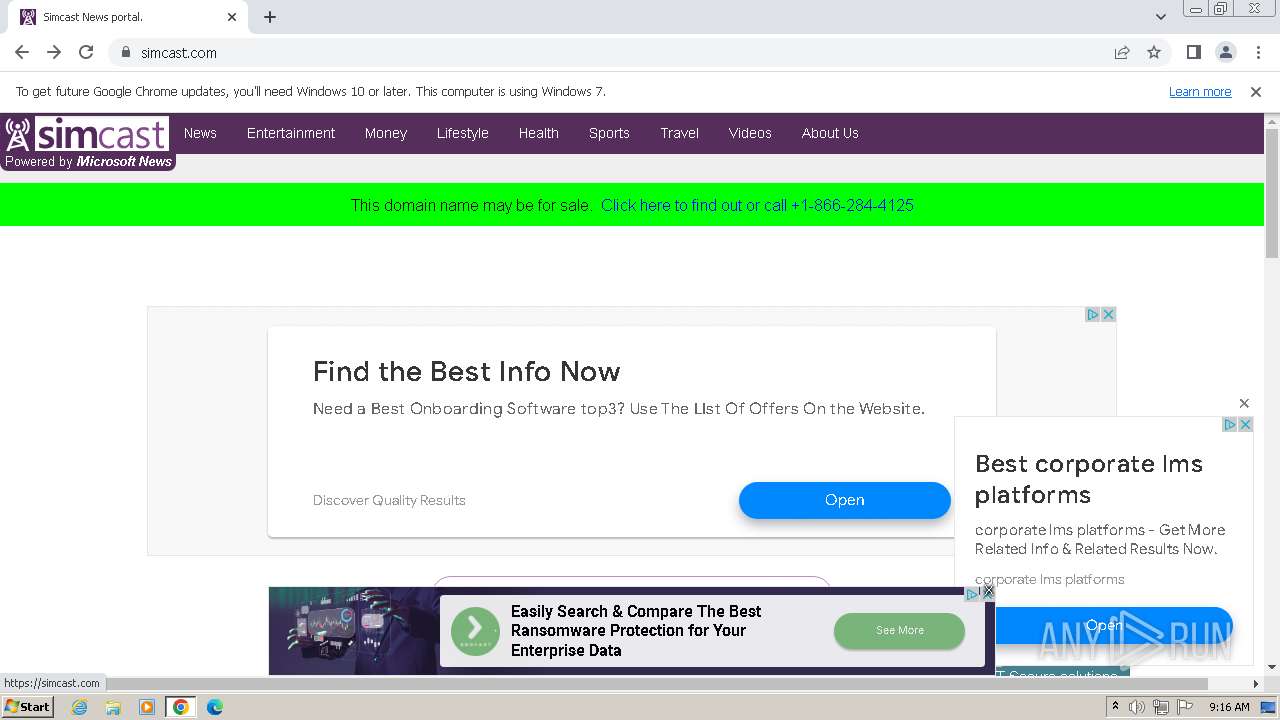Close the ransomware protection banner ad

pyautogui.click(x=988, y=592)
